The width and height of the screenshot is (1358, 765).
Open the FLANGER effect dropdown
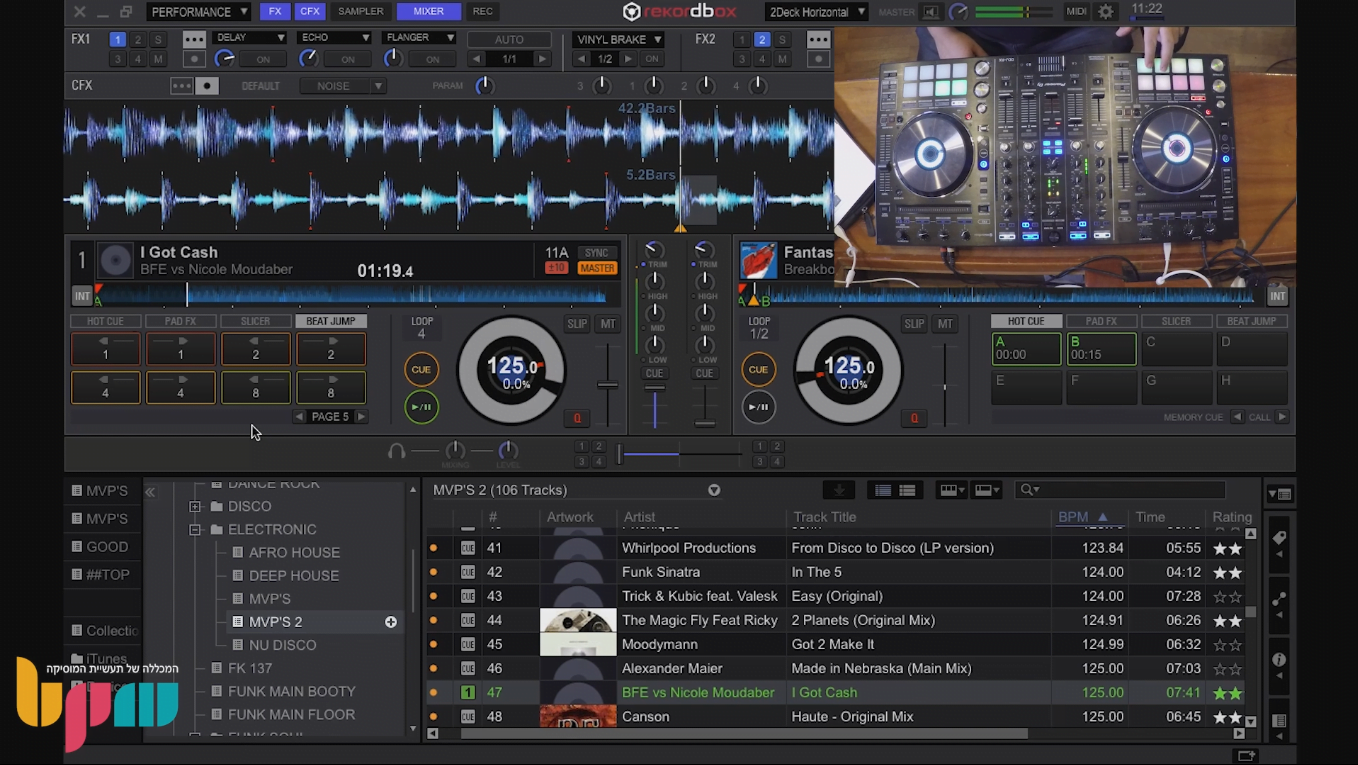(x=418, y=38)
